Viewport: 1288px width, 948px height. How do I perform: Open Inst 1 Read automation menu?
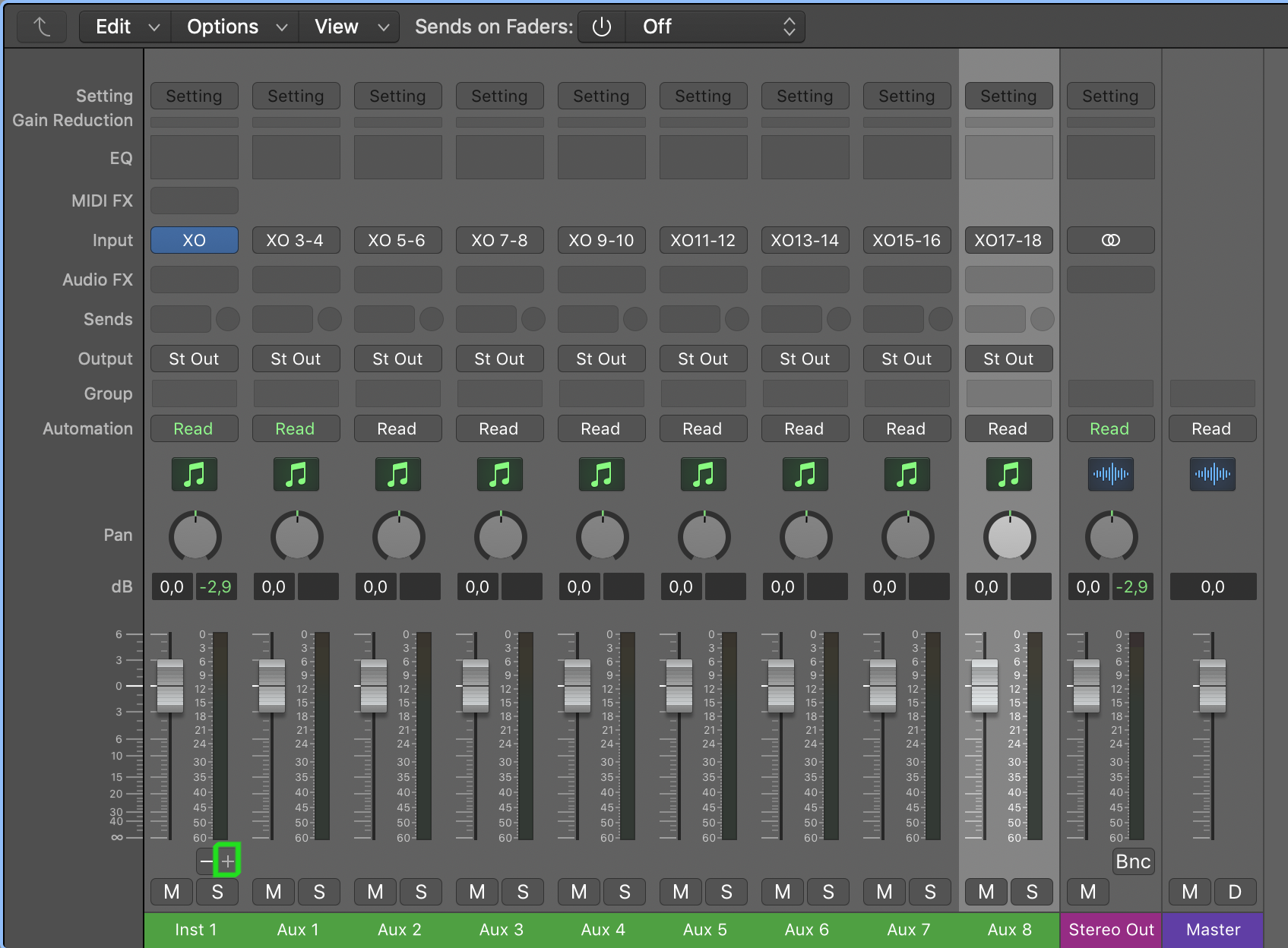195,428
